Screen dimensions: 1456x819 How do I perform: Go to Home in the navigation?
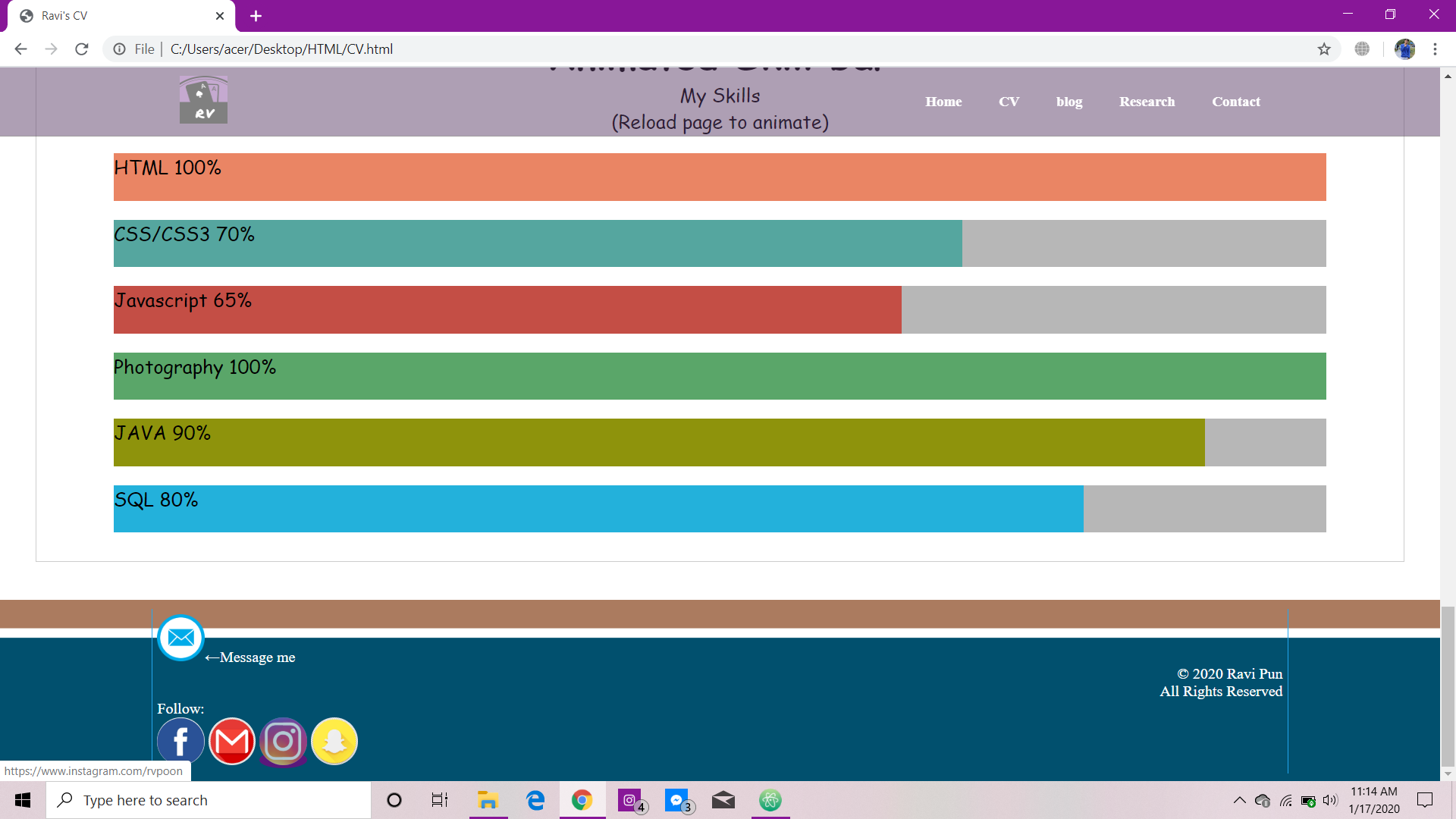click(x=943, y=102)
